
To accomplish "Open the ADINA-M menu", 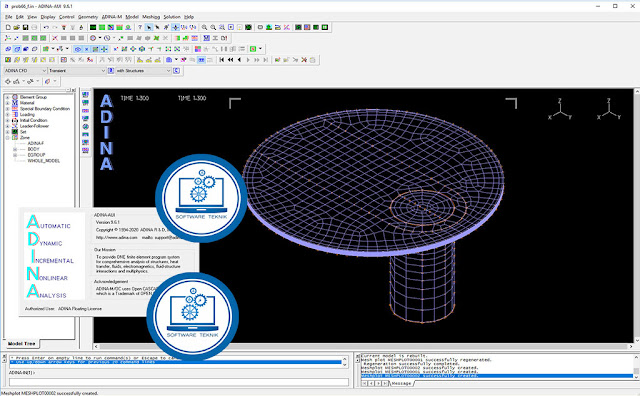I will (x=111, y=17).
